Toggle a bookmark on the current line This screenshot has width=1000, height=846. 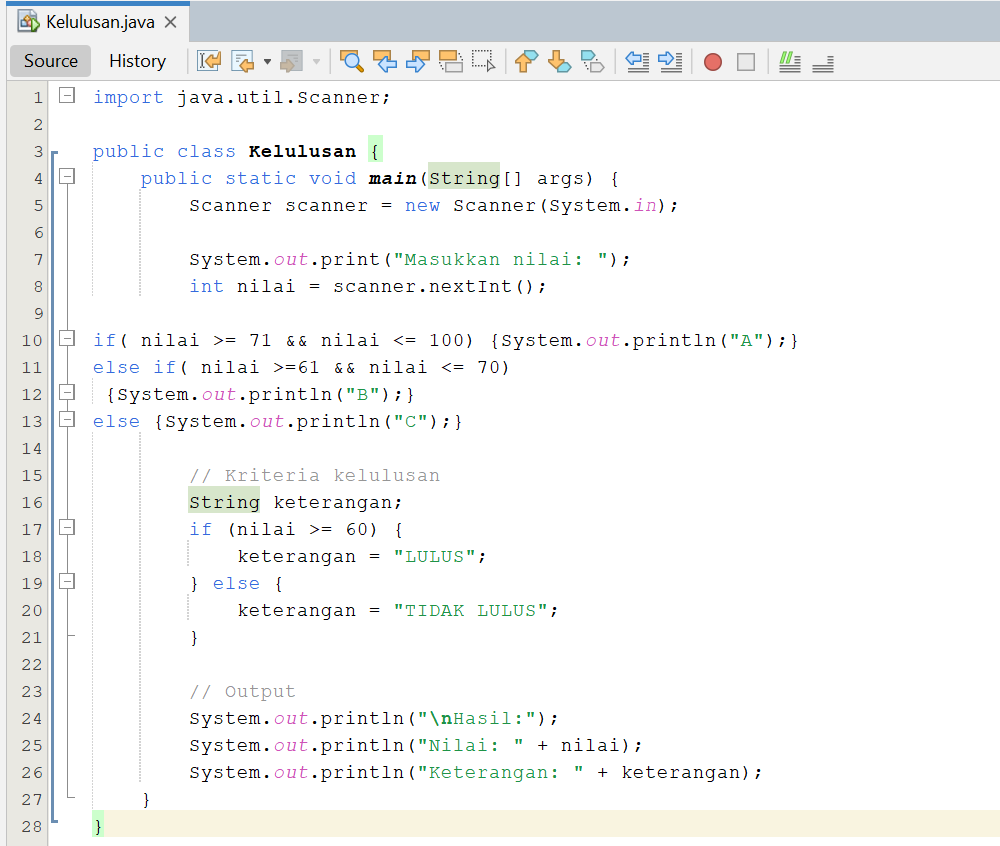592,61
